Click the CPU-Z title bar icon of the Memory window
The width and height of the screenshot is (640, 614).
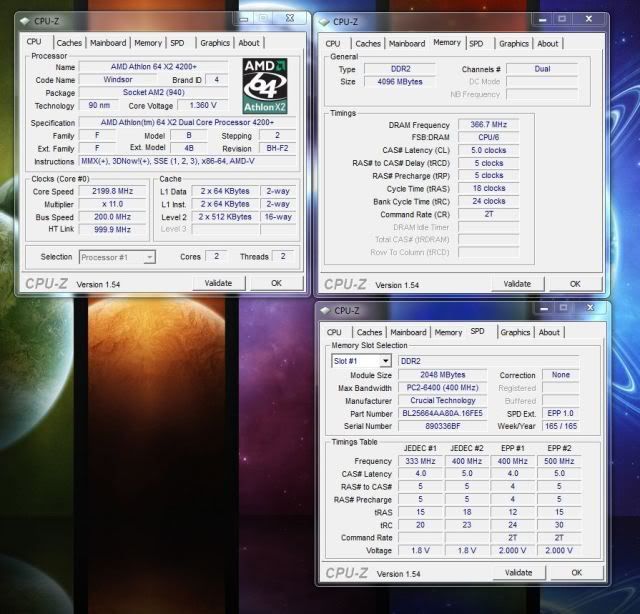pyautogui.click(x=324, y=22)
